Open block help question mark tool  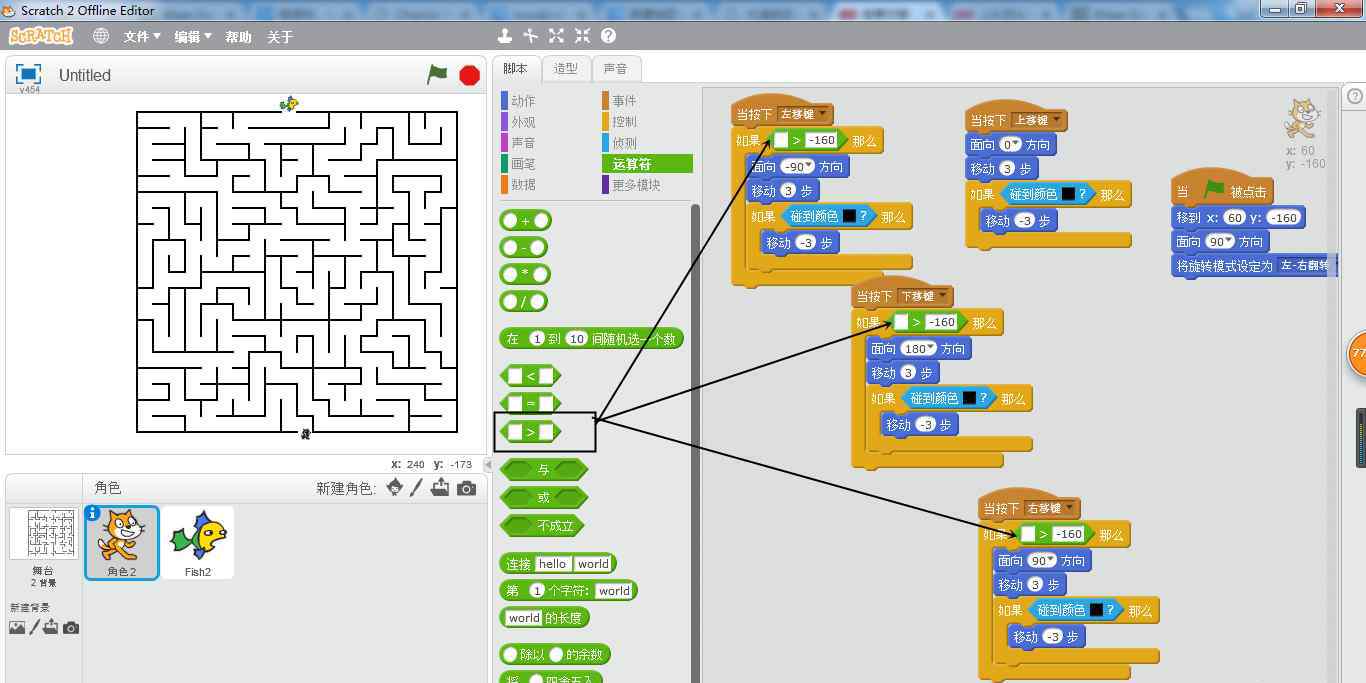click(x=608, y=36)
